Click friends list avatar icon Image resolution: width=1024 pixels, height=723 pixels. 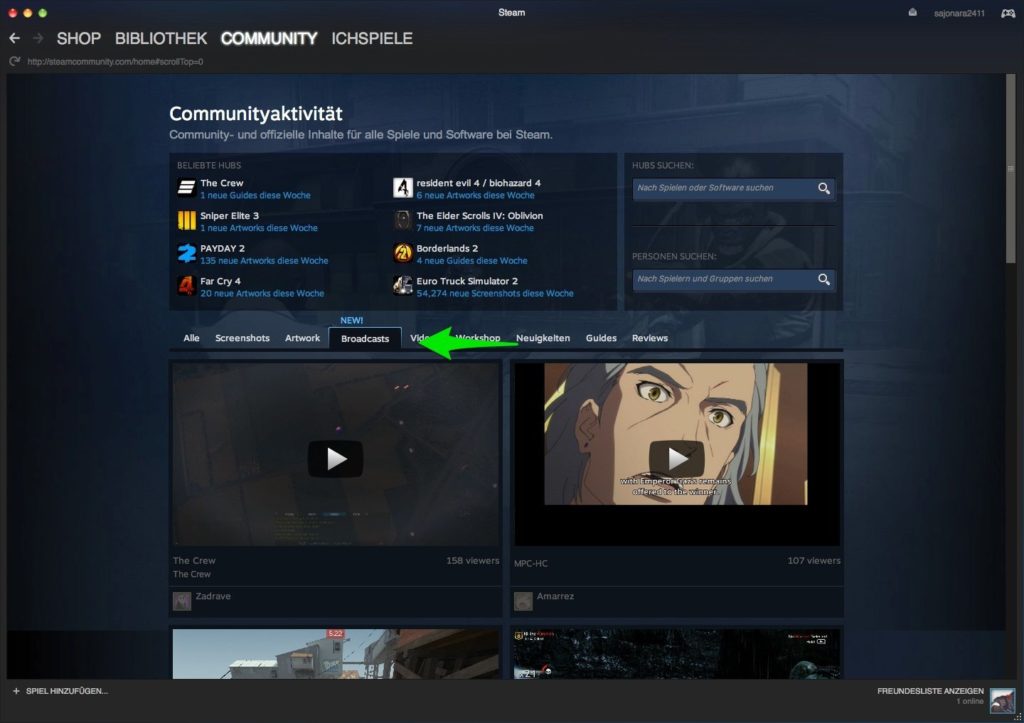pyautogui.click(x=1002, y=701)
